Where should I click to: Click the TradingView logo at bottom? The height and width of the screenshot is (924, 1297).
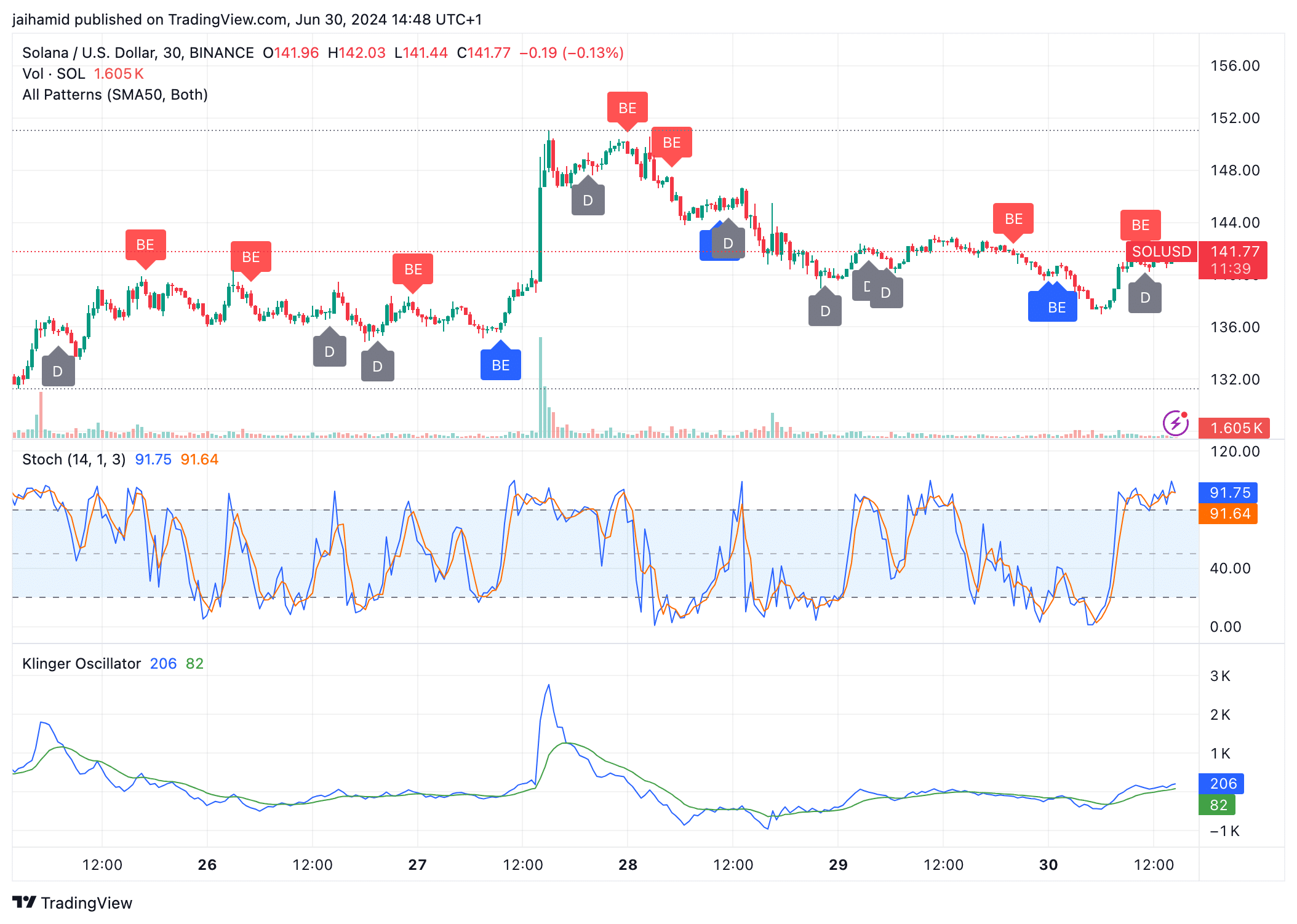[x=72, y=902]
